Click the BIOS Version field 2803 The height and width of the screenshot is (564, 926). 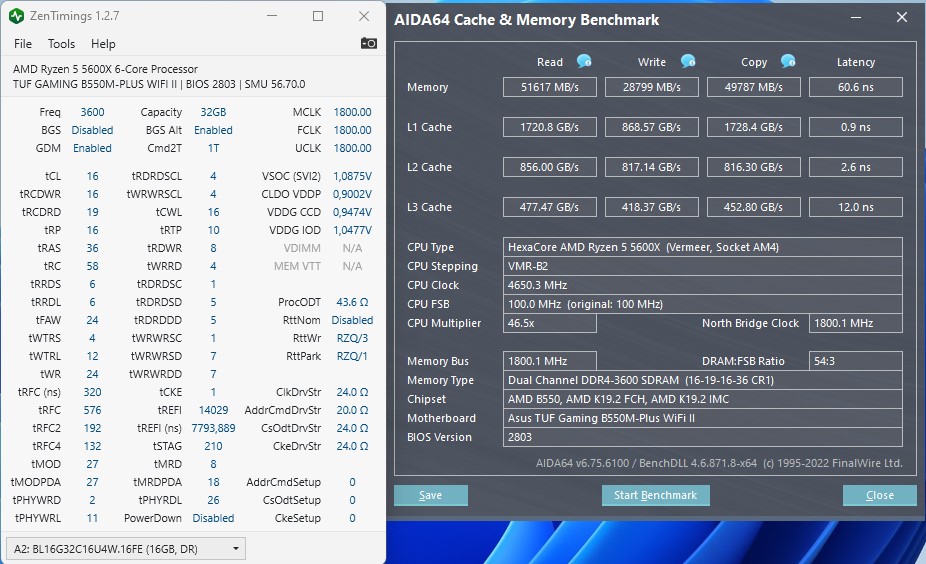coord(703,437)
